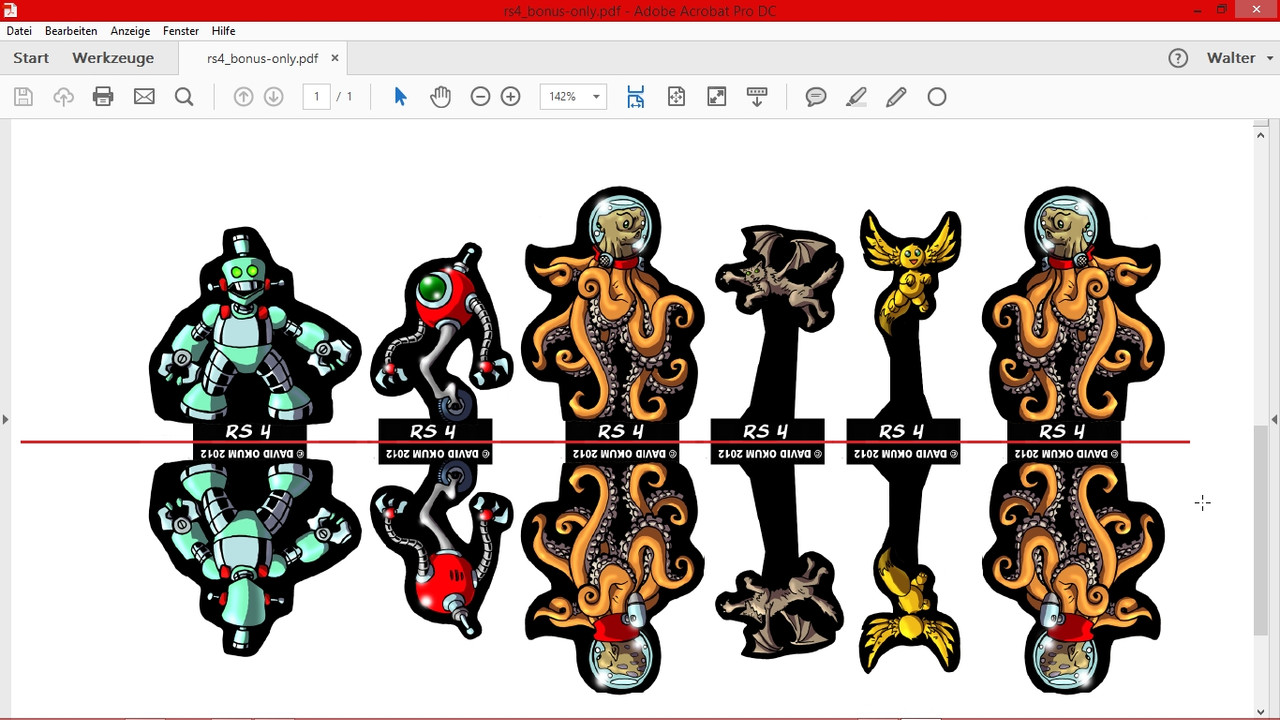Select the rs4_bonus-only.pdf tab
Image resolution: width=1280 pixels, height=720 pixels.
[x=262, y=59]
